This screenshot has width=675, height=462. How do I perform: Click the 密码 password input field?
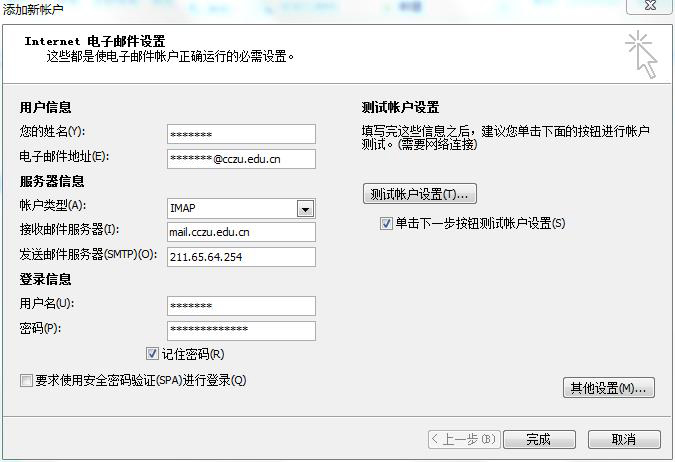pyautogui.click(x=241, y=330)
